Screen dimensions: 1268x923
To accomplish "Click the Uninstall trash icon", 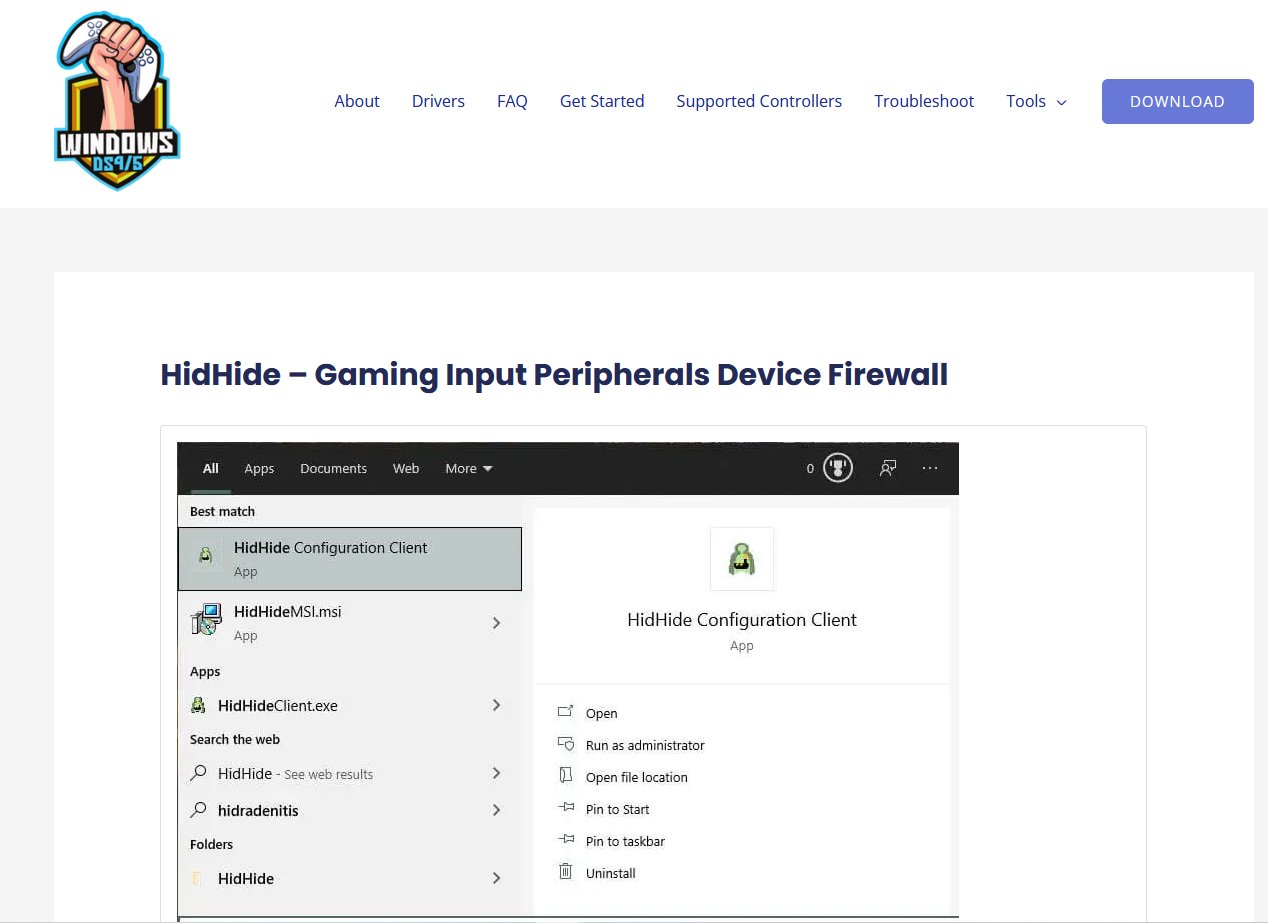I will 566,872.
